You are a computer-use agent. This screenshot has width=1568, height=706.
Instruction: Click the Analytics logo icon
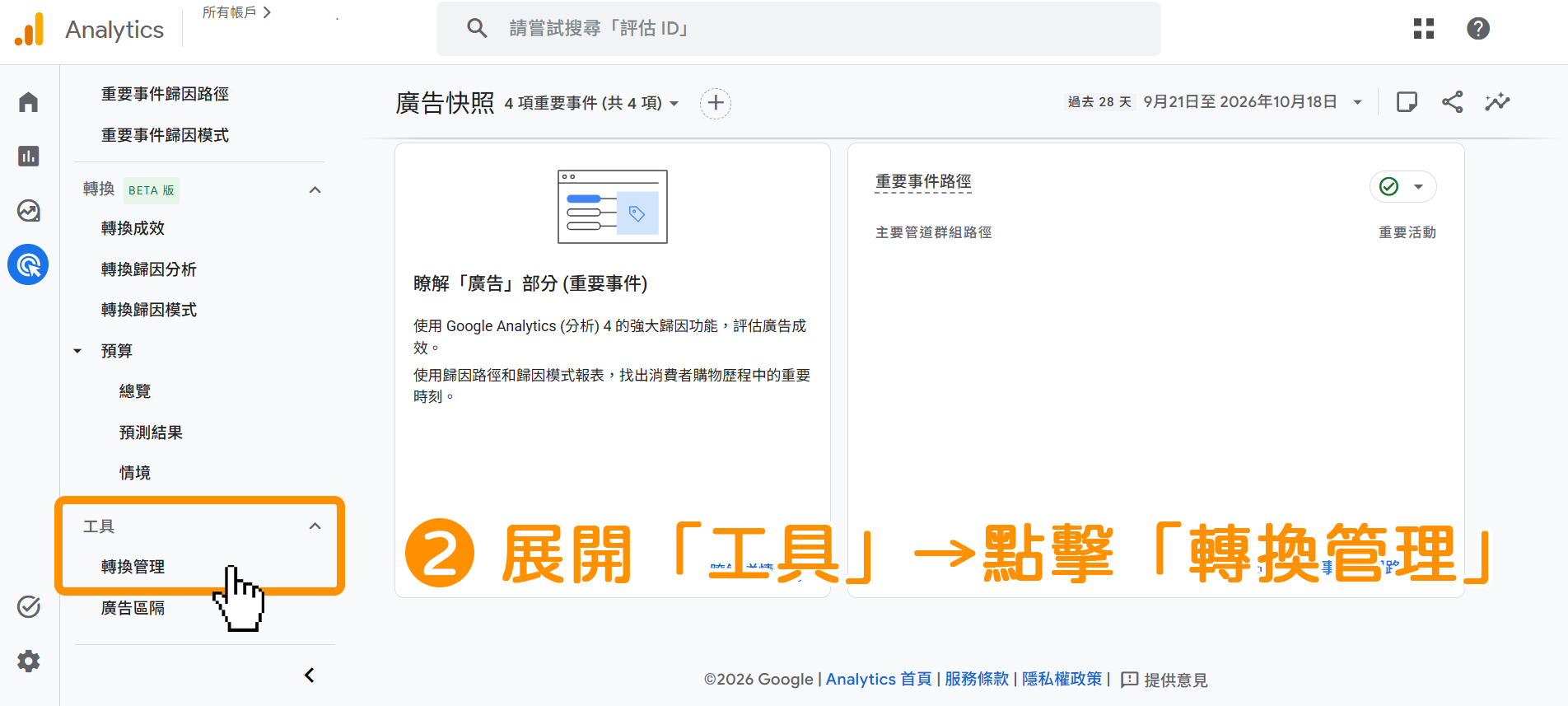coord(29,30)
